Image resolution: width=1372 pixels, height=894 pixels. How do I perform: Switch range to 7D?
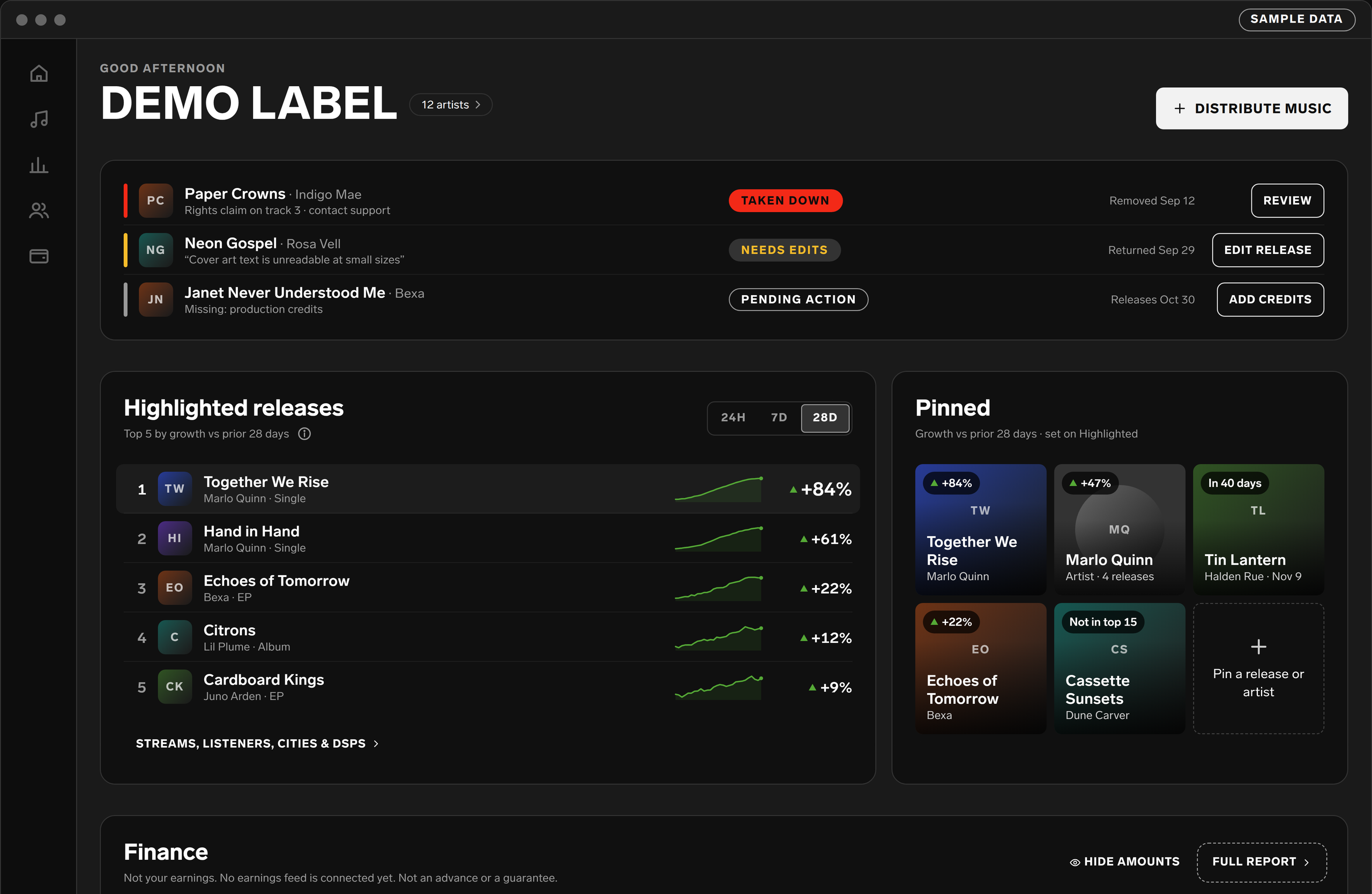pyautogui.click(x=779, y=418)
